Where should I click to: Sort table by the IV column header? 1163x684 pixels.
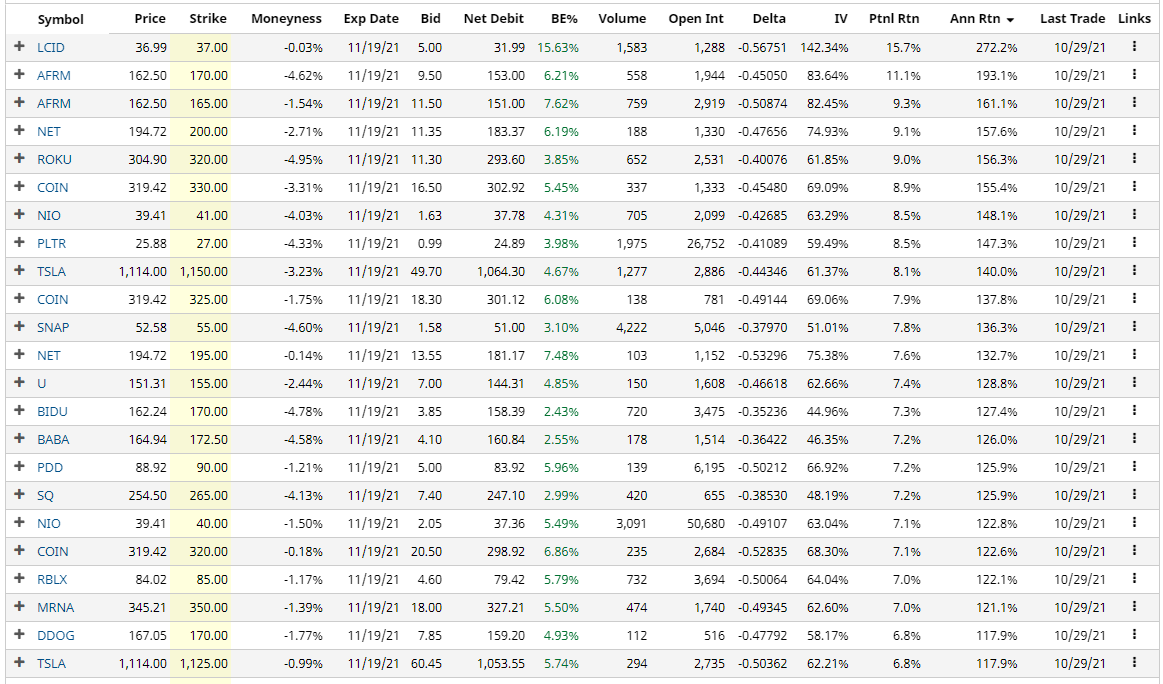(x=840, y=19)
